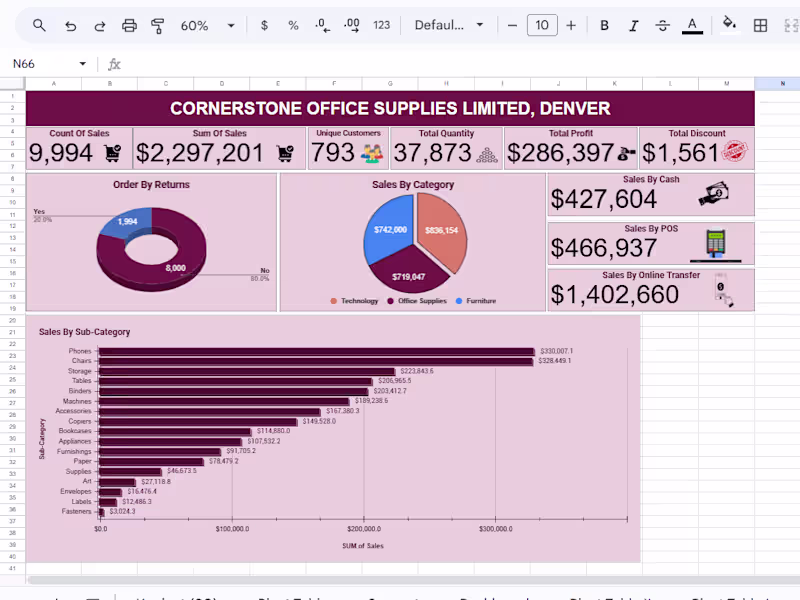This screenshot has height=600, width=800.
Task: Toggle italic formatting
Action: (x=634, y=25)
